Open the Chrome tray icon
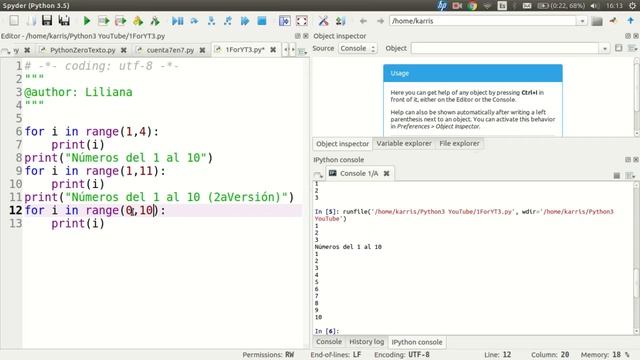This screenshot has height=360, width=640. [473, 5]
